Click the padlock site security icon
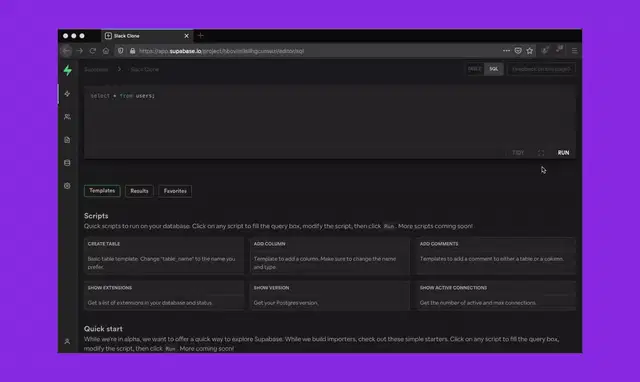The image size is (640, 382). (x=132, y=51)
